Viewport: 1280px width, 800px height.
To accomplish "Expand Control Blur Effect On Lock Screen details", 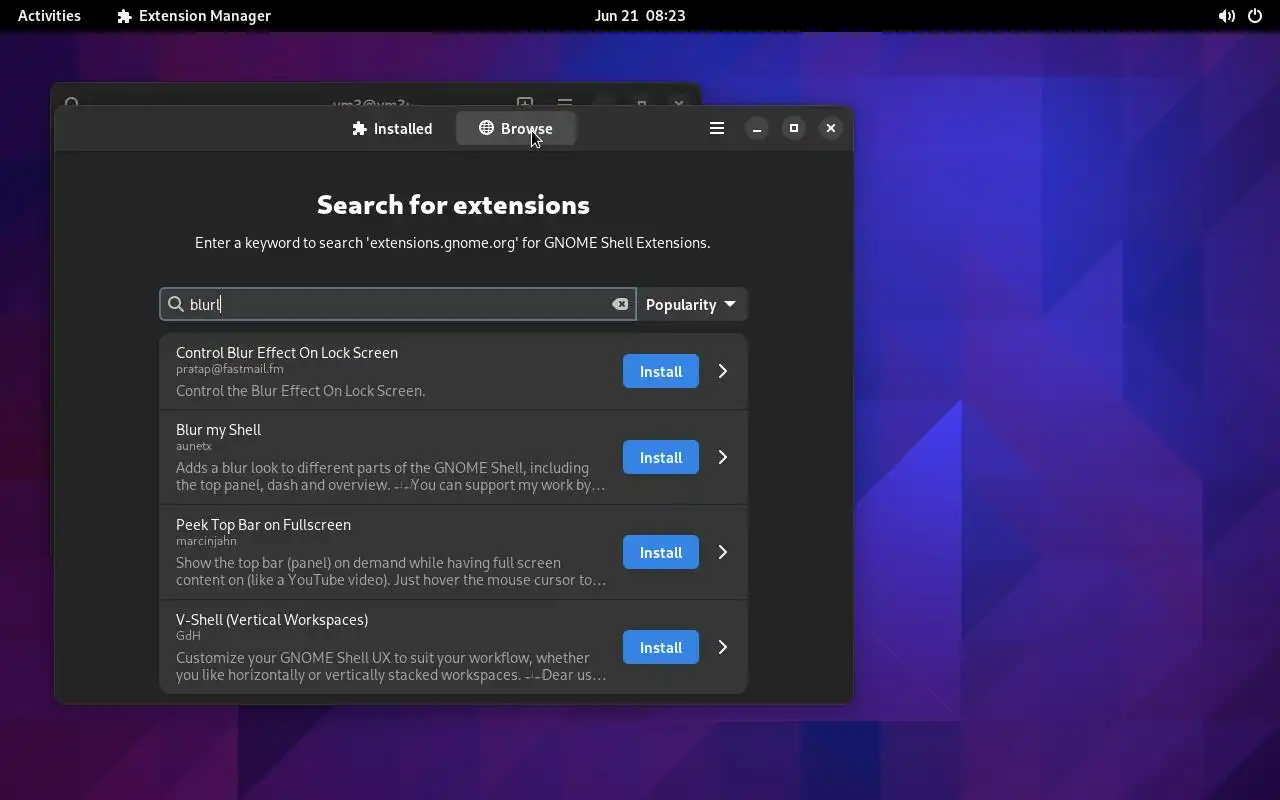I will tap(723, 371).
